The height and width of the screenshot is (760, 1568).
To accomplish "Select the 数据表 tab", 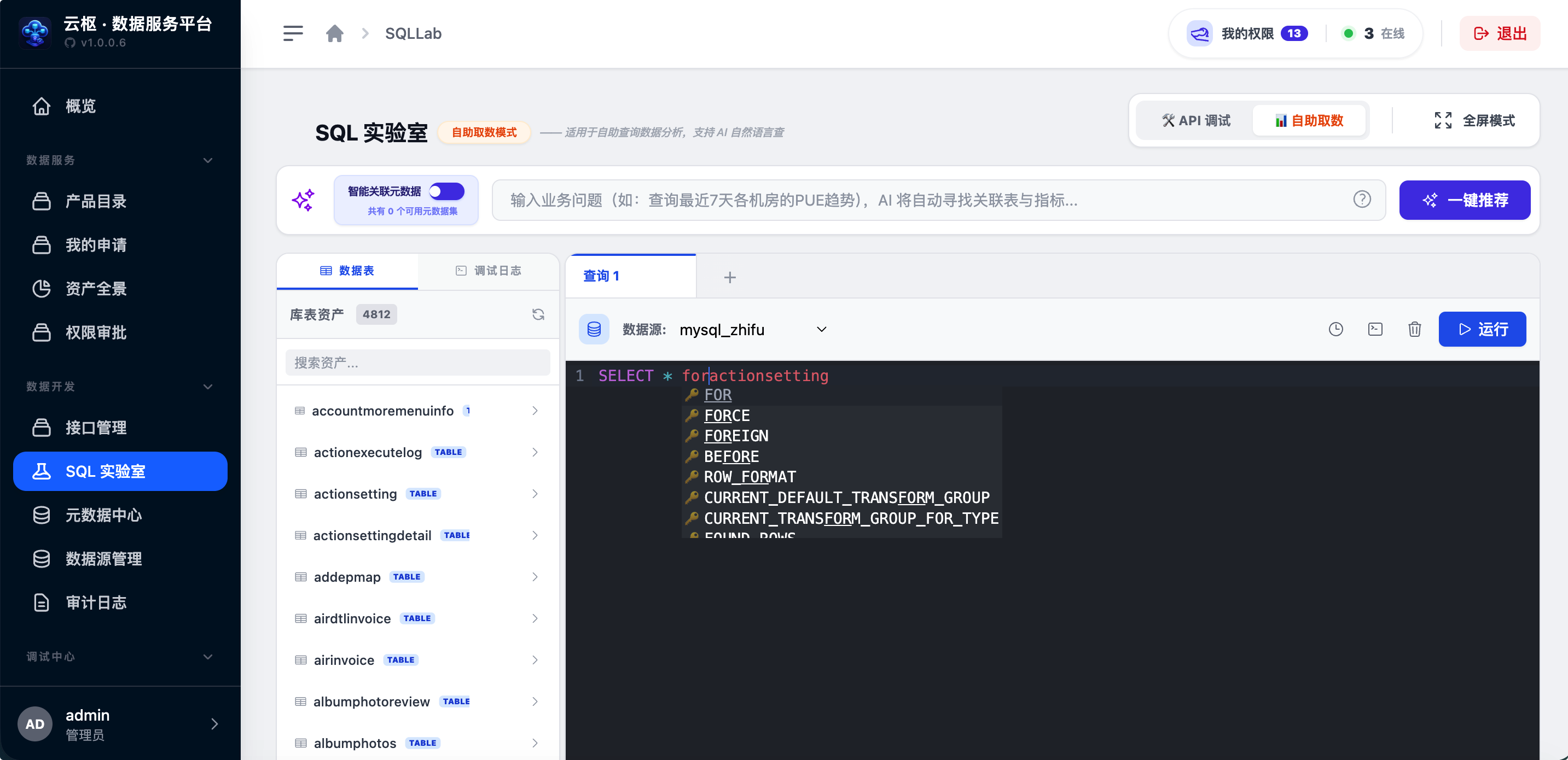I will click(x=347, y=271).
